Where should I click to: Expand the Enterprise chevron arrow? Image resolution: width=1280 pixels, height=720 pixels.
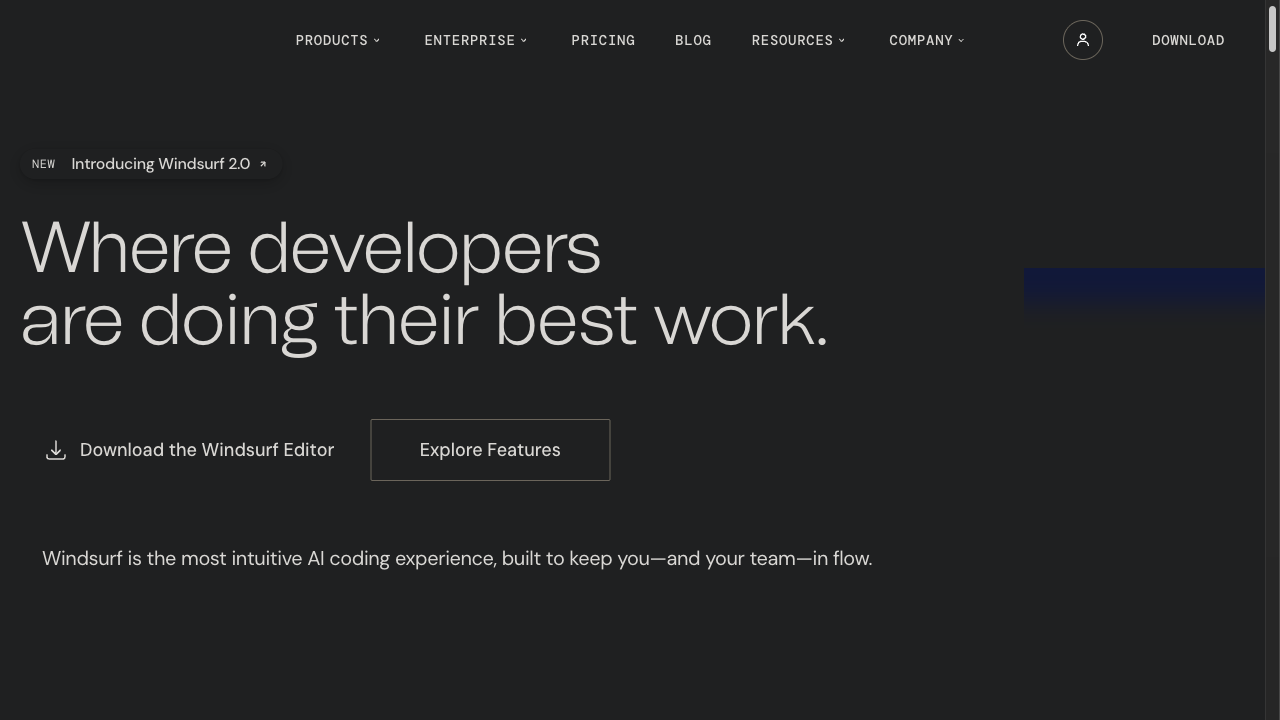tap(524, 41)
